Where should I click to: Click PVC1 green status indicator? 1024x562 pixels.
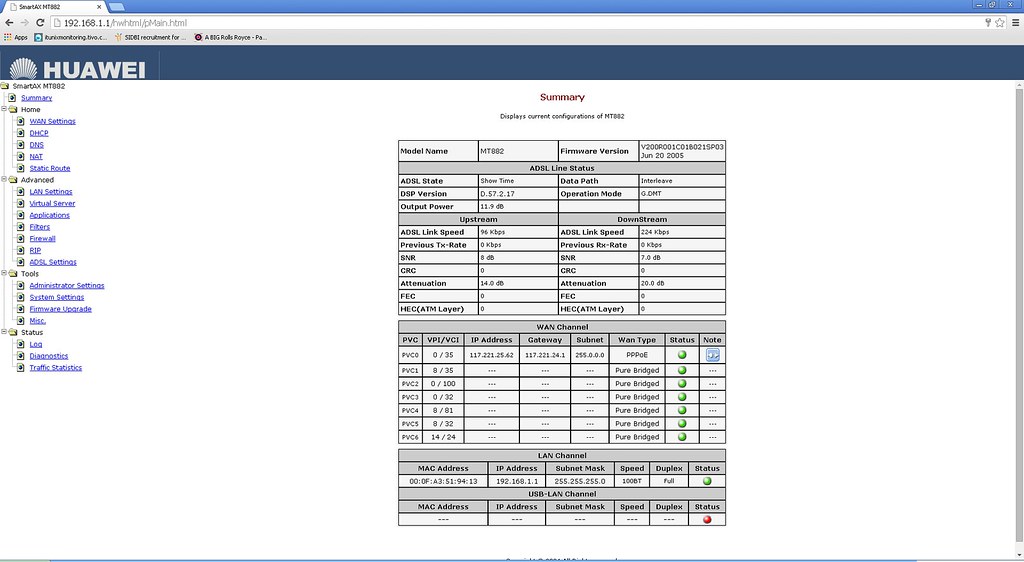pos(682,370)
